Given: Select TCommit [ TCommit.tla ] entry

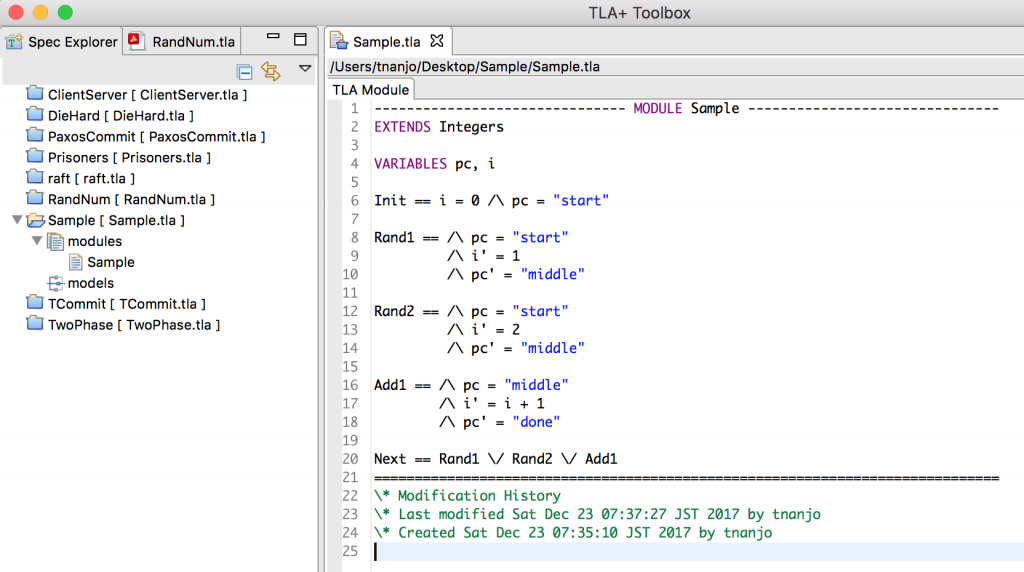Looking at the screenshot, I should [127, 304].
